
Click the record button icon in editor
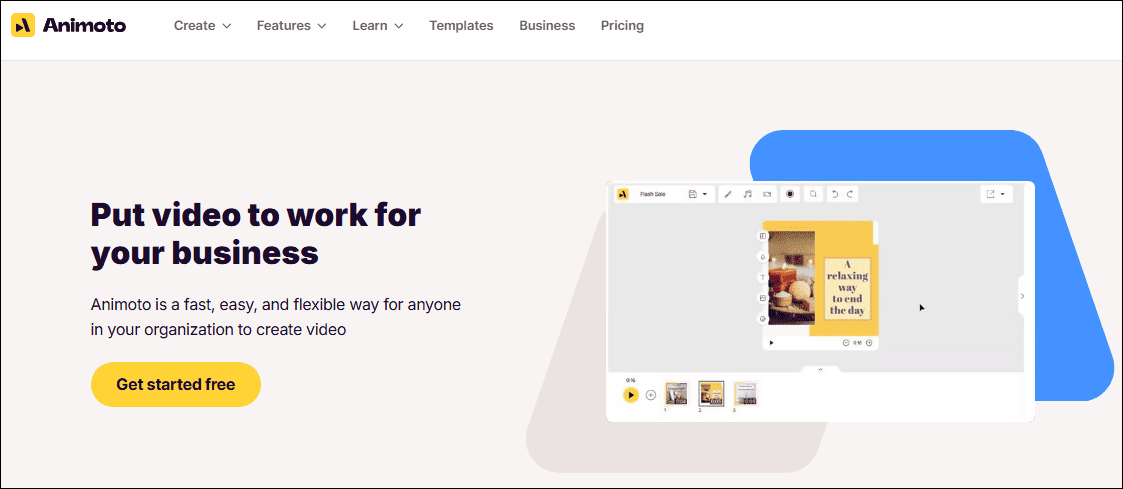point(790,194)
